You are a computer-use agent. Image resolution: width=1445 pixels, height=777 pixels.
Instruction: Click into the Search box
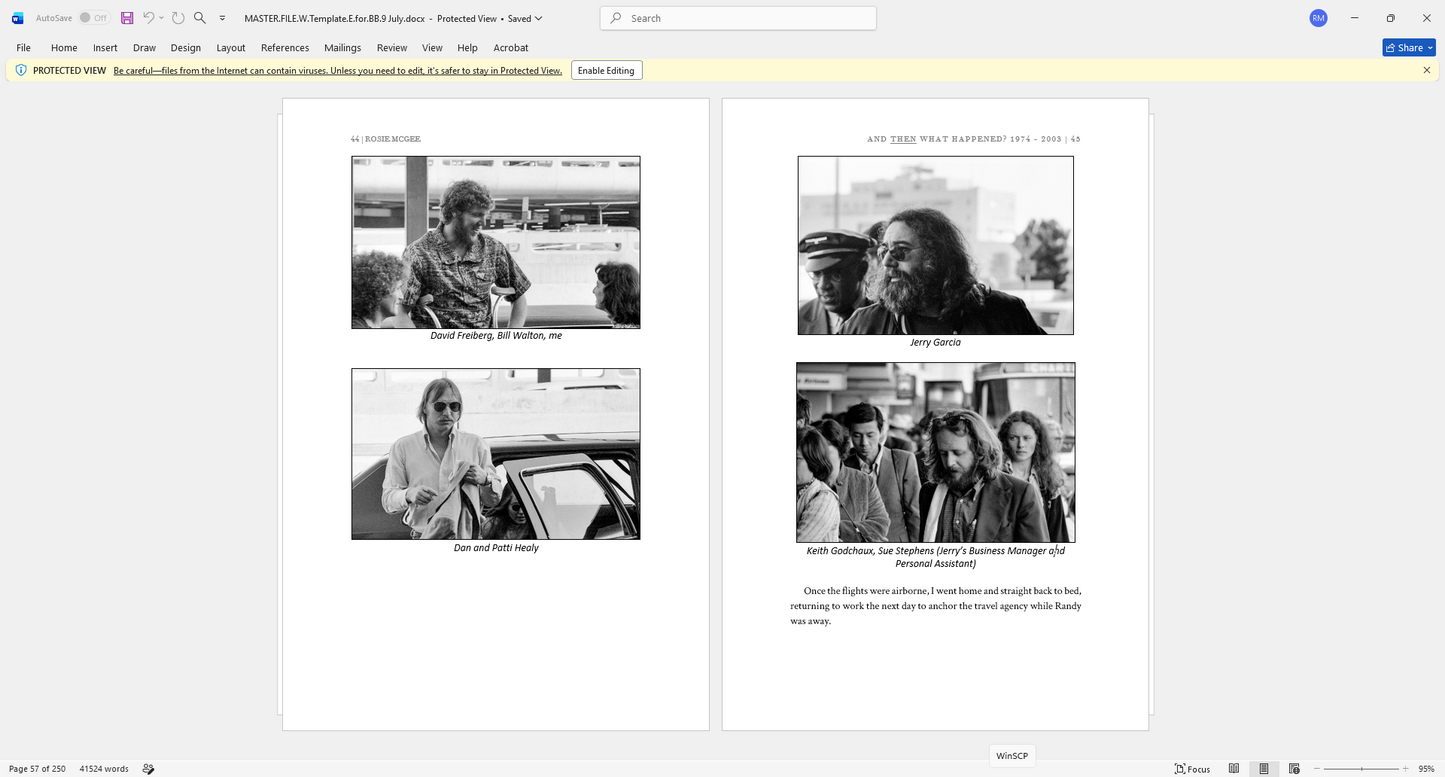(738, 18)
